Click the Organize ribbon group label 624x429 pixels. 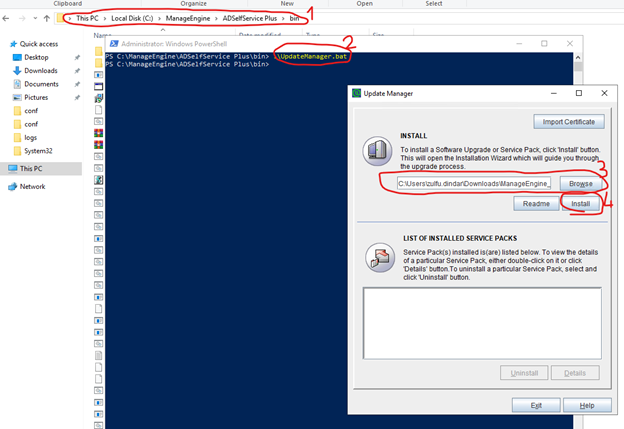point(193,3)
